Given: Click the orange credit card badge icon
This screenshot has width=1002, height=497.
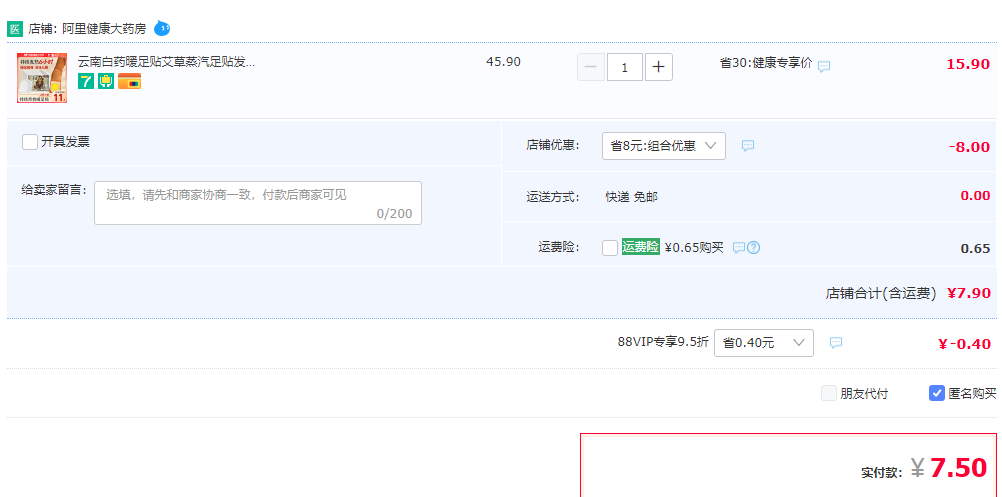Looking at the screenshot, I should (x=130, y=81).
